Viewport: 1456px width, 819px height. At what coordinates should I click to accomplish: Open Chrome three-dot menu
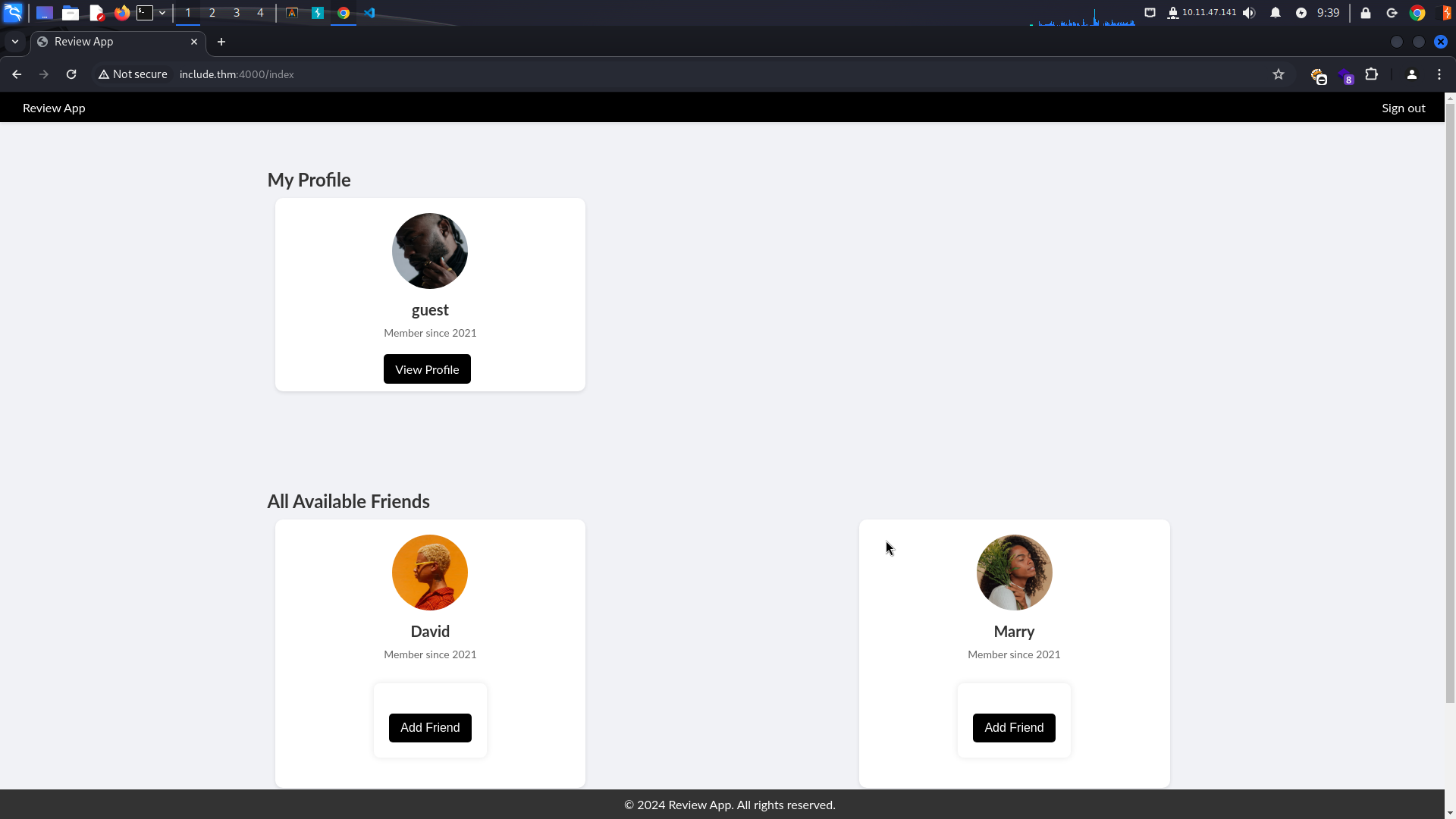(1439, 74)
